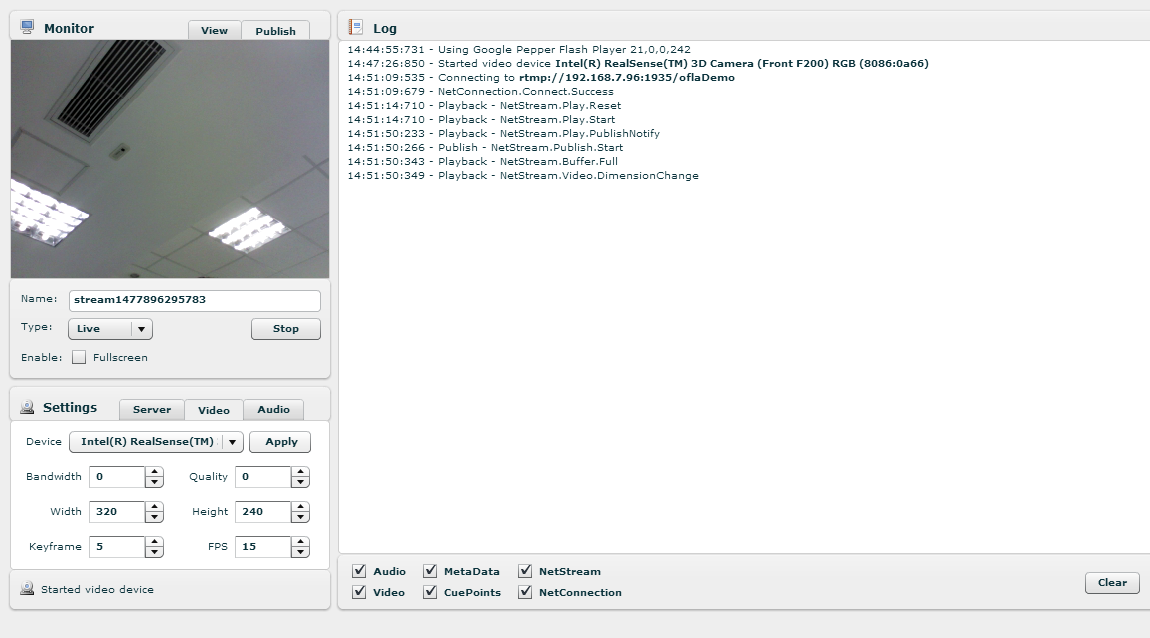Click the Quality input field

[263, 477]
